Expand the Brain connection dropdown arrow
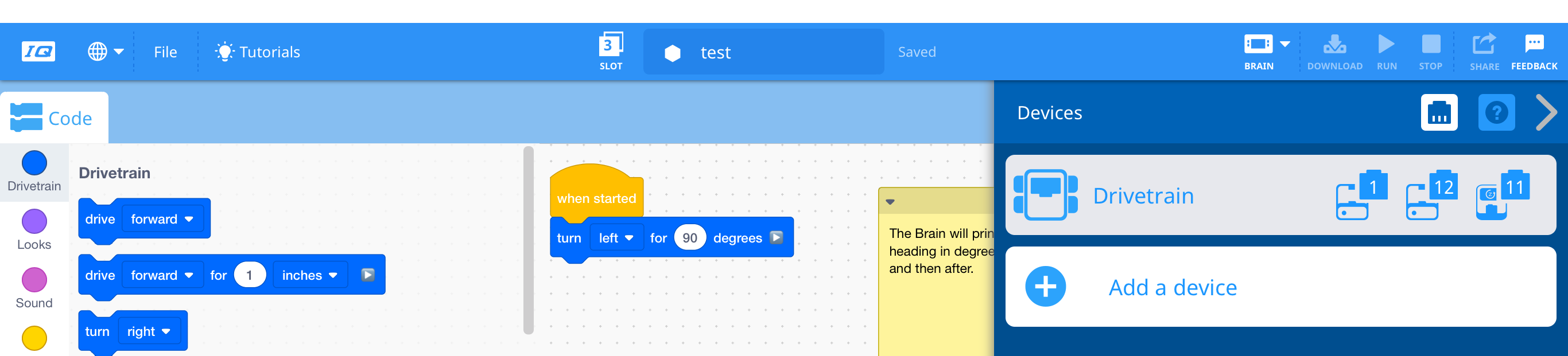The height and width of the screenshot is (356, 1568). pyautogui.click(x=1285, y=44)
